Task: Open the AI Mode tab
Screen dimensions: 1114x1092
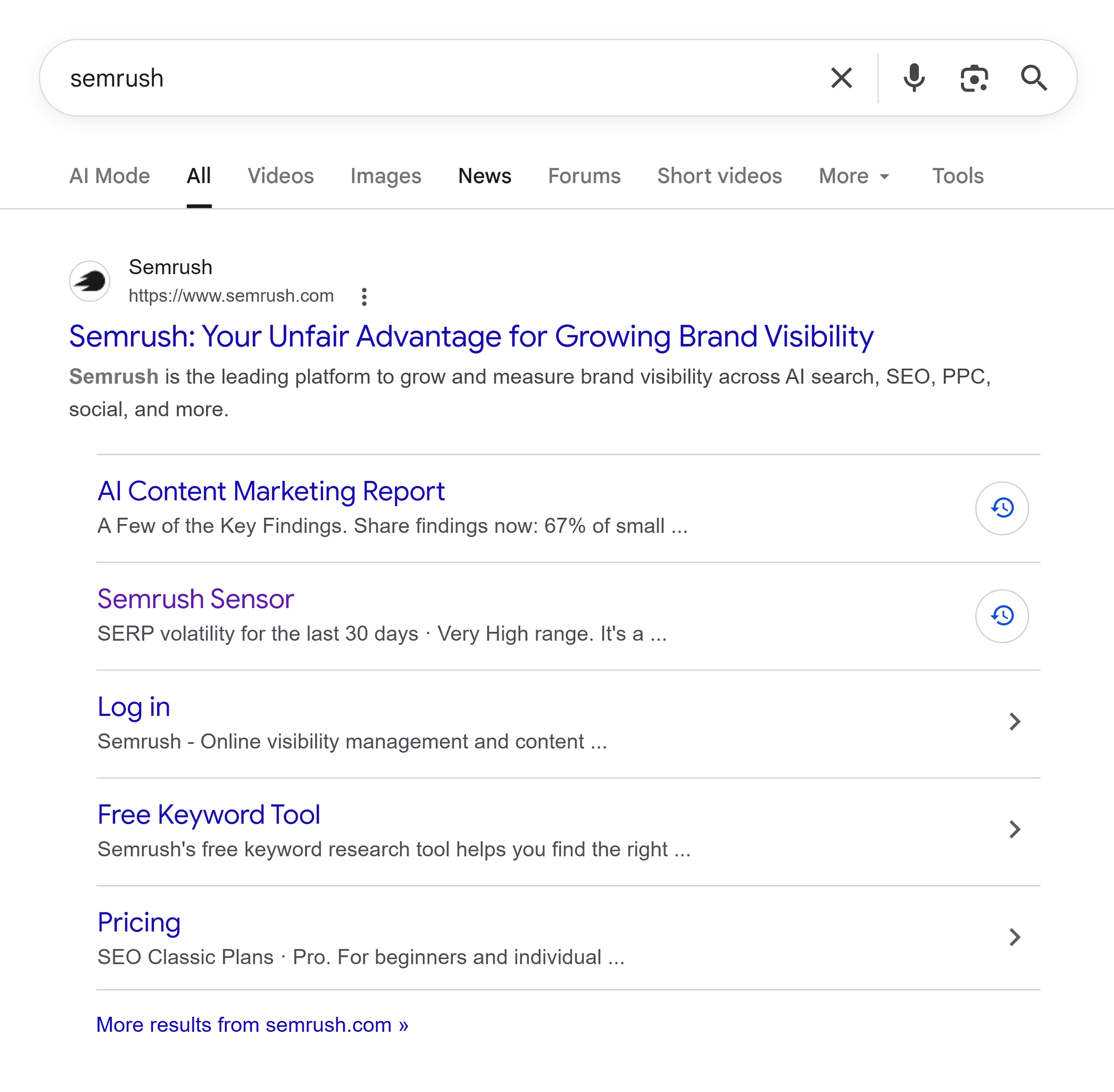Action: [108, 176]
